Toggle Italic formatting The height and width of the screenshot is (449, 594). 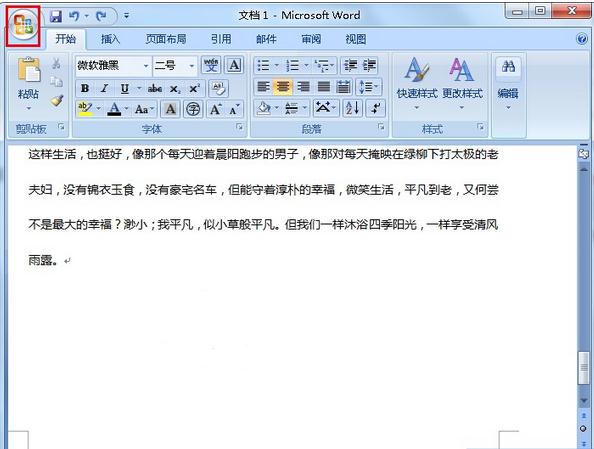click(x=104, y=89)
